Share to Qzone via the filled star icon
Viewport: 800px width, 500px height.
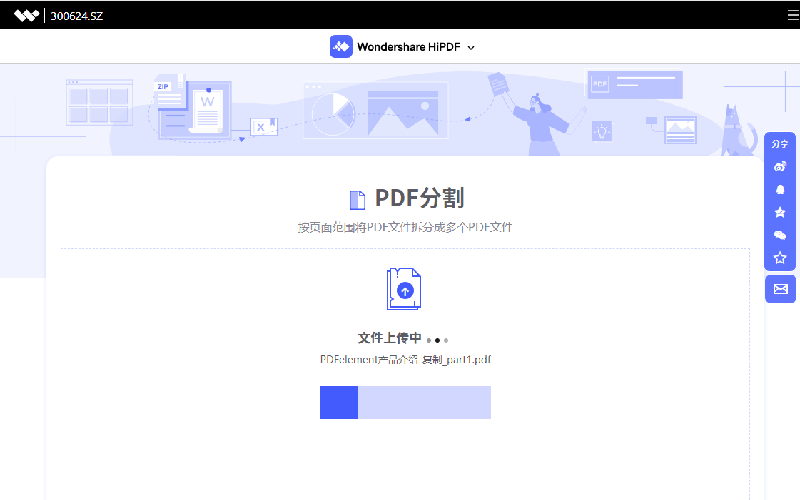click(x=780, y=212)
